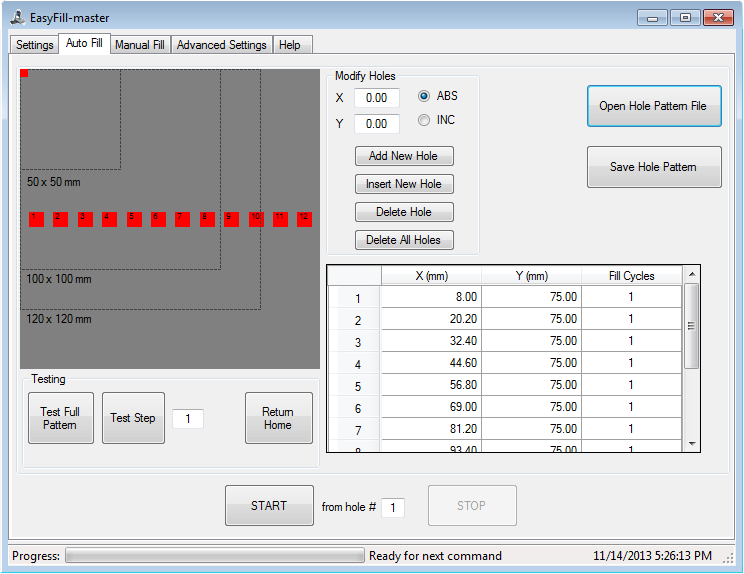Image resolution: width=744 pixels, height=574 pixels.
Task: Click the 120 x 120 mm label
Action: coord(59,319)
